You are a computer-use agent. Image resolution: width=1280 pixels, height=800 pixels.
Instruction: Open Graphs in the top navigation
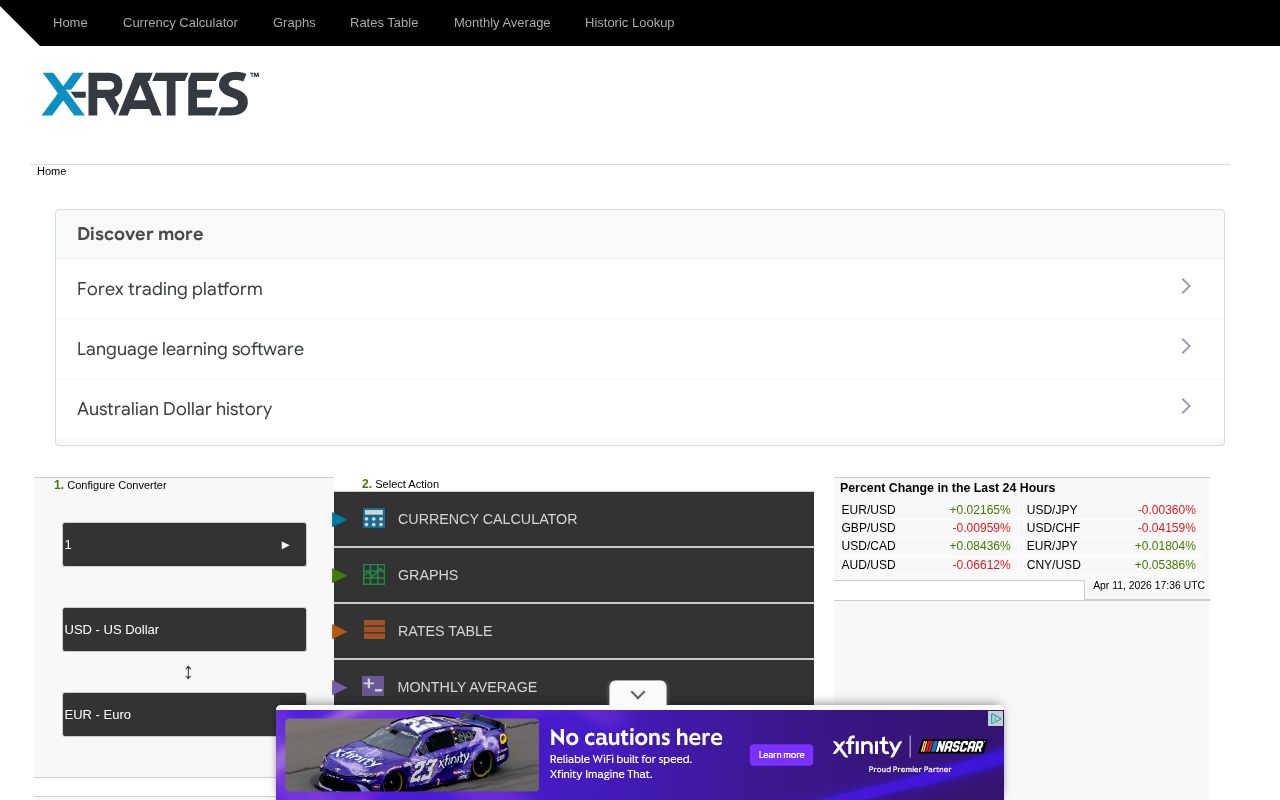click(294, 22)
